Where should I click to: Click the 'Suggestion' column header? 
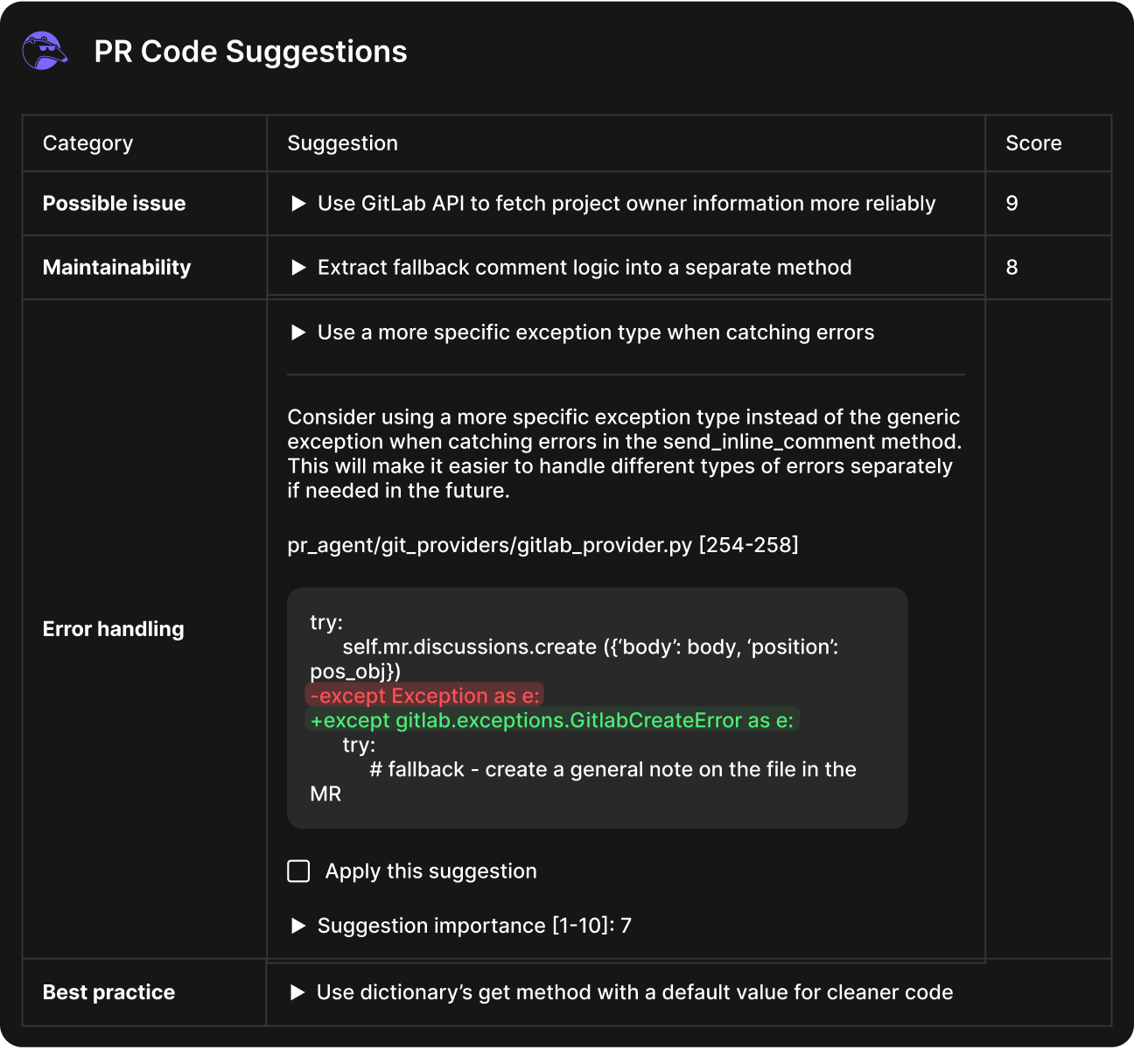(x=343, y=143)
